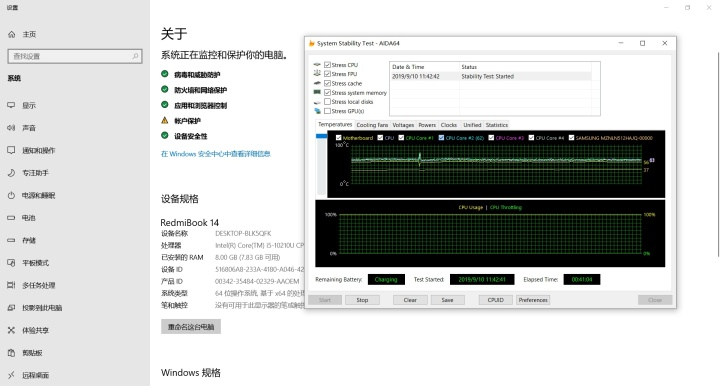720x386 pixels.
Task: Uncheck Stress system memory checkbox
Action: tap(327, 92)
